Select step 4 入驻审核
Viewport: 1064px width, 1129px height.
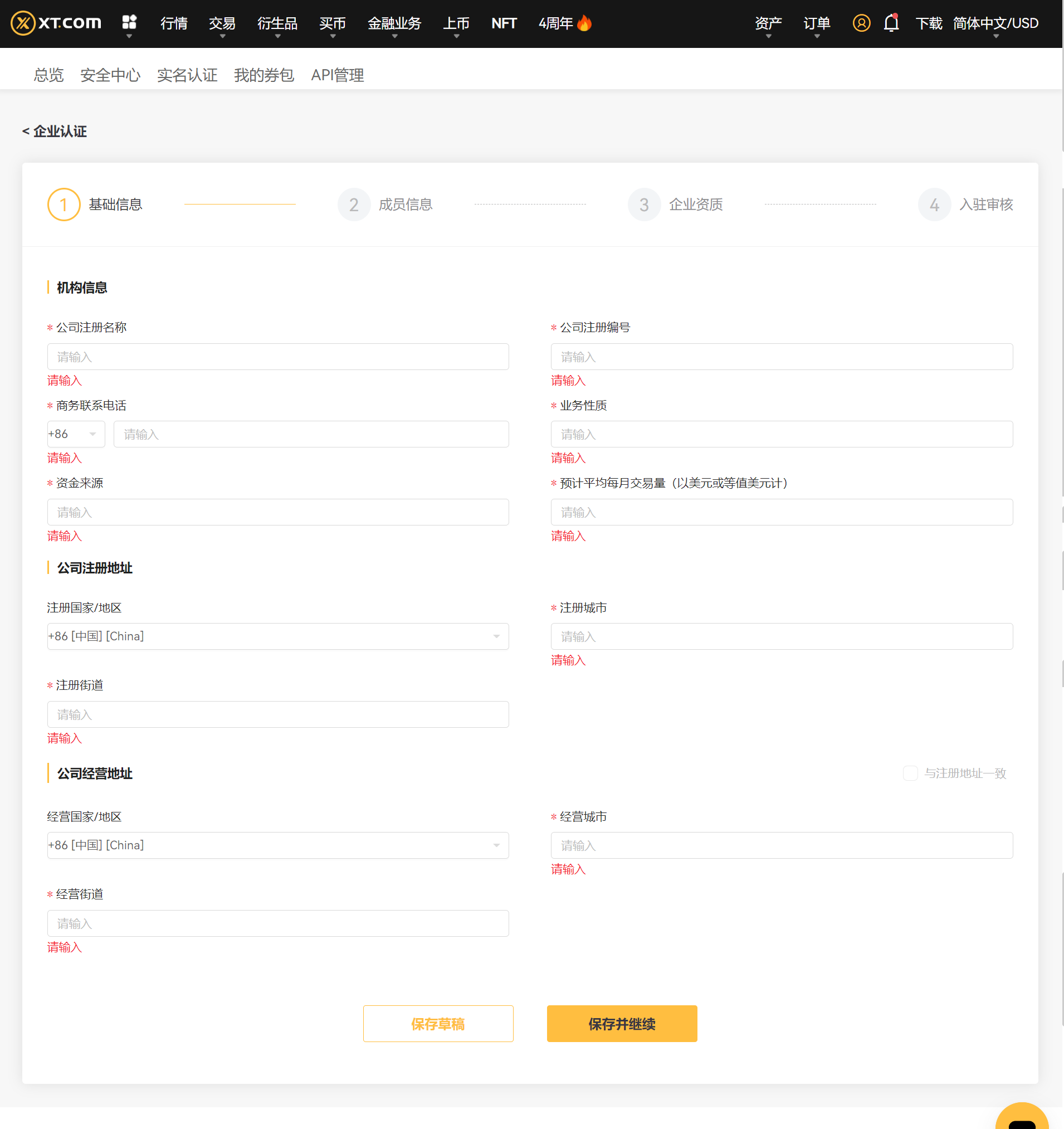pos(965,205)
